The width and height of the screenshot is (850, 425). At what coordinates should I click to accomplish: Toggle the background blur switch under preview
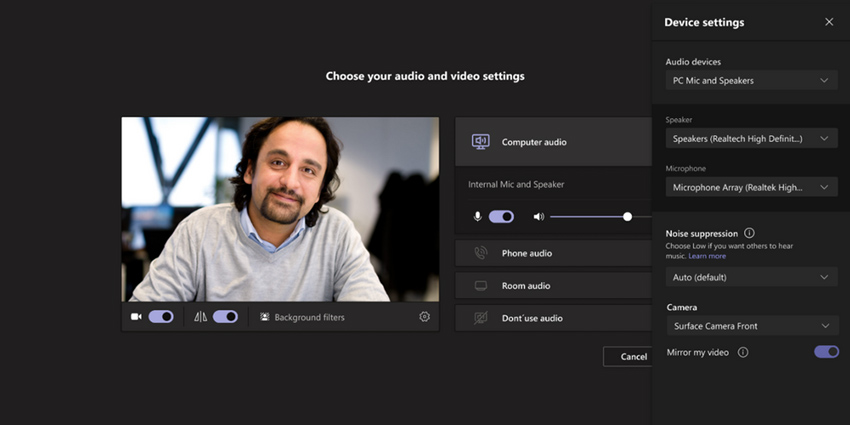[x=225, y=317]
